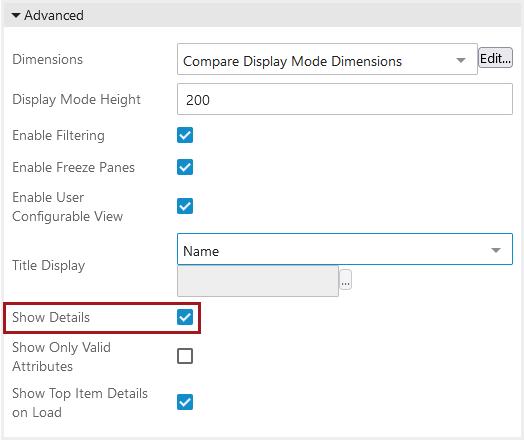Click the Dimensions label text
Viewport: 524px width, 440px height.
coord(47,59)
